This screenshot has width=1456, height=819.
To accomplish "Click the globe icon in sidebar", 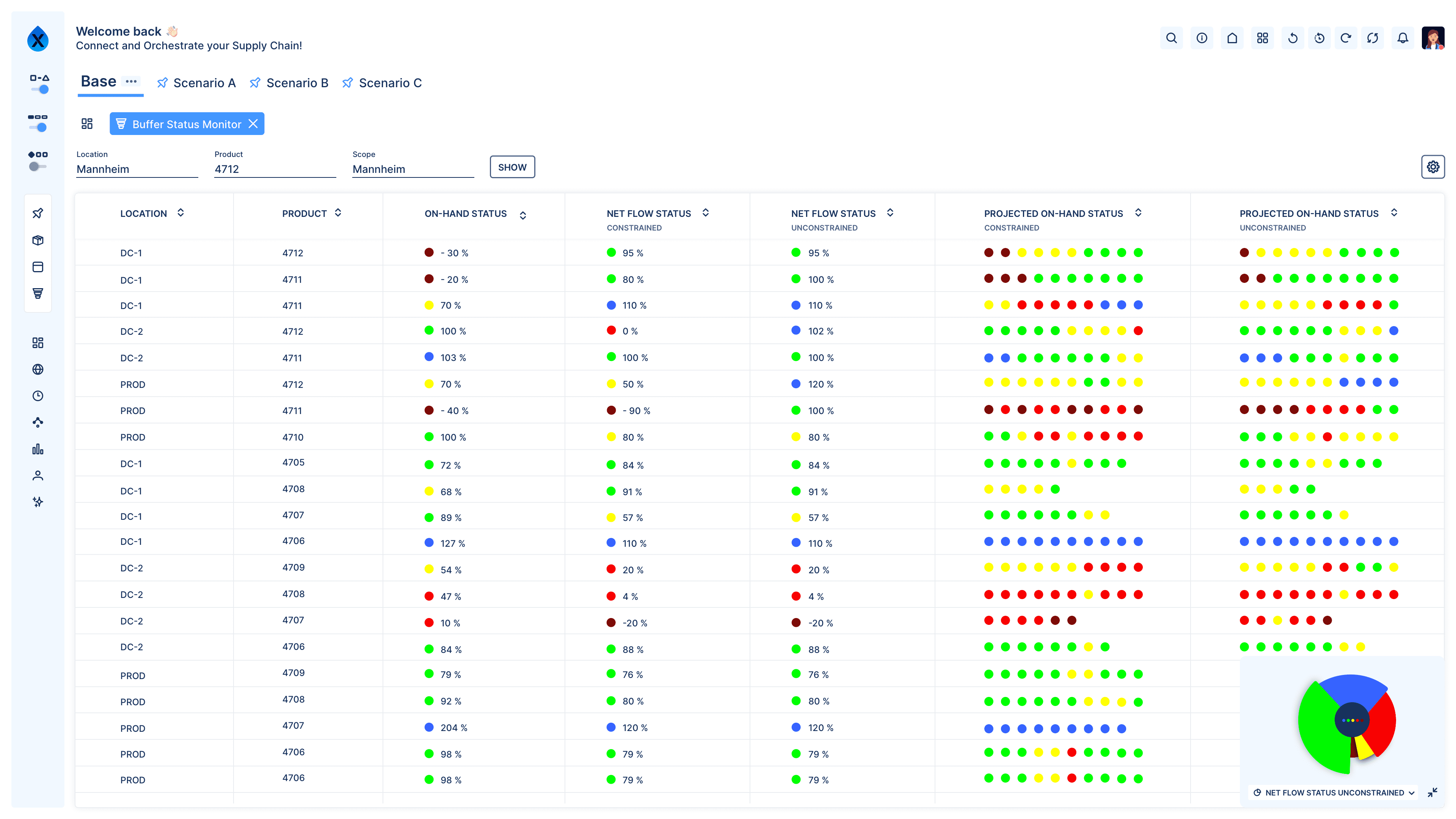I will point(38,369).
